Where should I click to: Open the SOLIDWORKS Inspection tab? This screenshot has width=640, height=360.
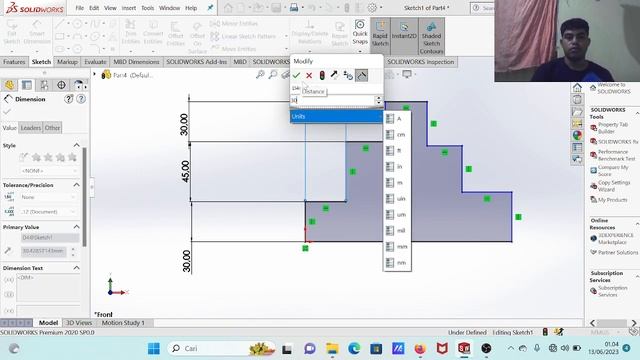pyautogui.click(x=420, y=62)
